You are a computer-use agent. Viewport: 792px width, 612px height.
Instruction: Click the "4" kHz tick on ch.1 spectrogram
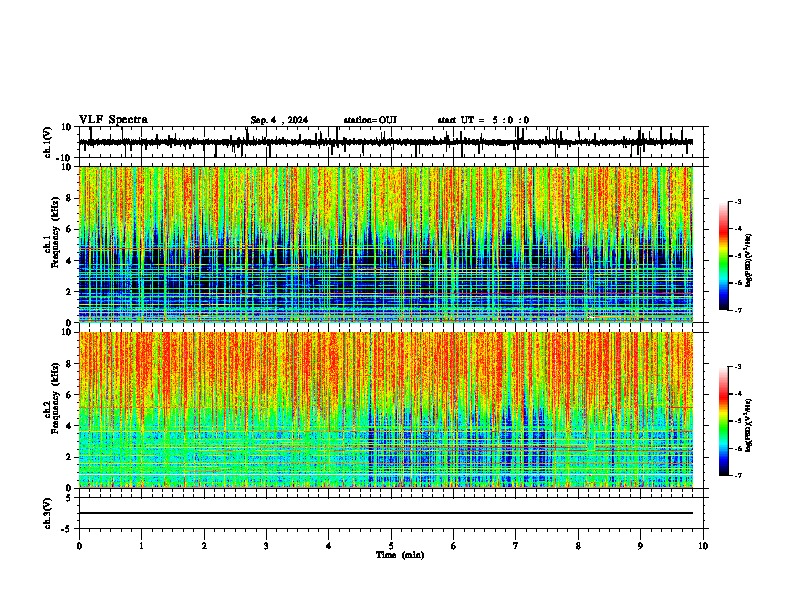[69, 261]
